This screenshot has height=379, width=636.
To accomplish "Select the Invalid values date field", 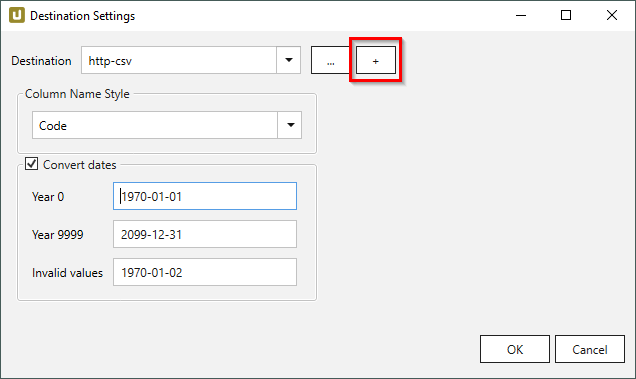I will point(205,272).
